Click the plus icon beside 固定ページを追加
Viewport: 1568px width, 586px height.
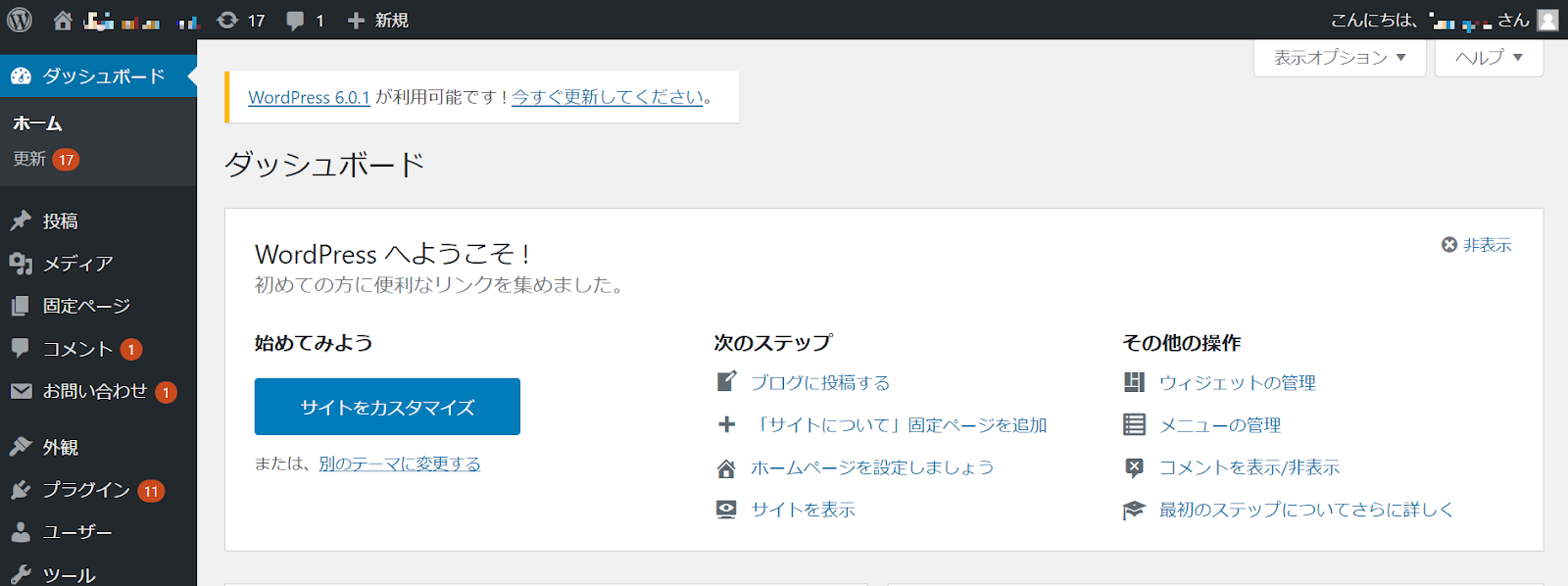click(x=726, y=424)
